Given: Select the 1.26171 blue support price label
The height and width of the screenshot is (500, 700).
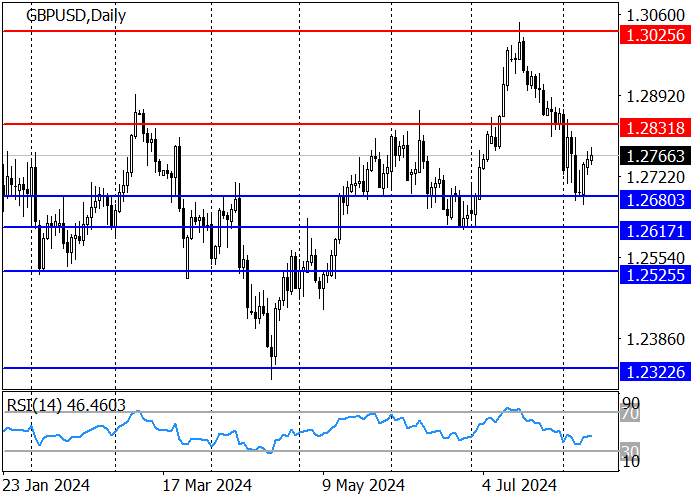Looking at the screenshot, I should coord(655,231).
